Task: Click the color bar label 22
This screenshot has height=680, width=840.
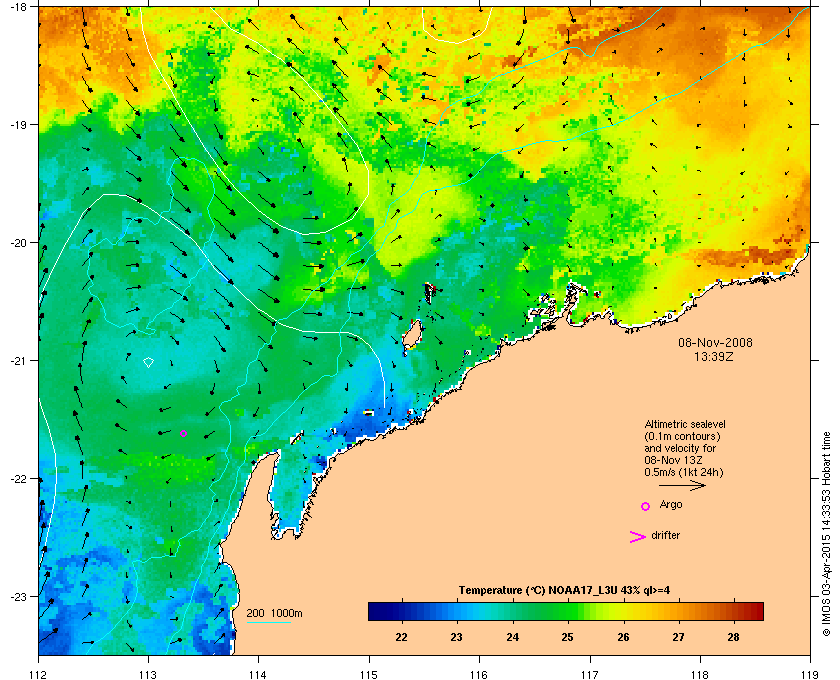Action: [x=401, y=637]
